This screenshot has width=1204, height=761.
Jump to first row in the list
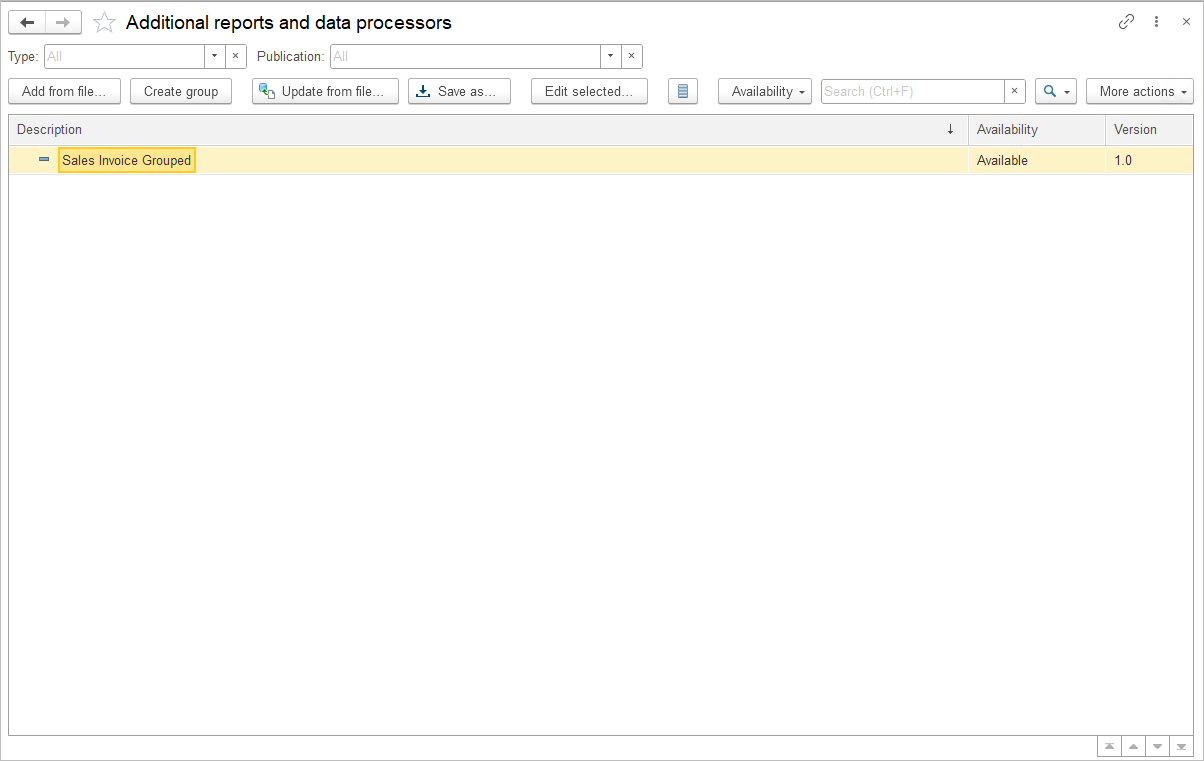(1109, 746)
